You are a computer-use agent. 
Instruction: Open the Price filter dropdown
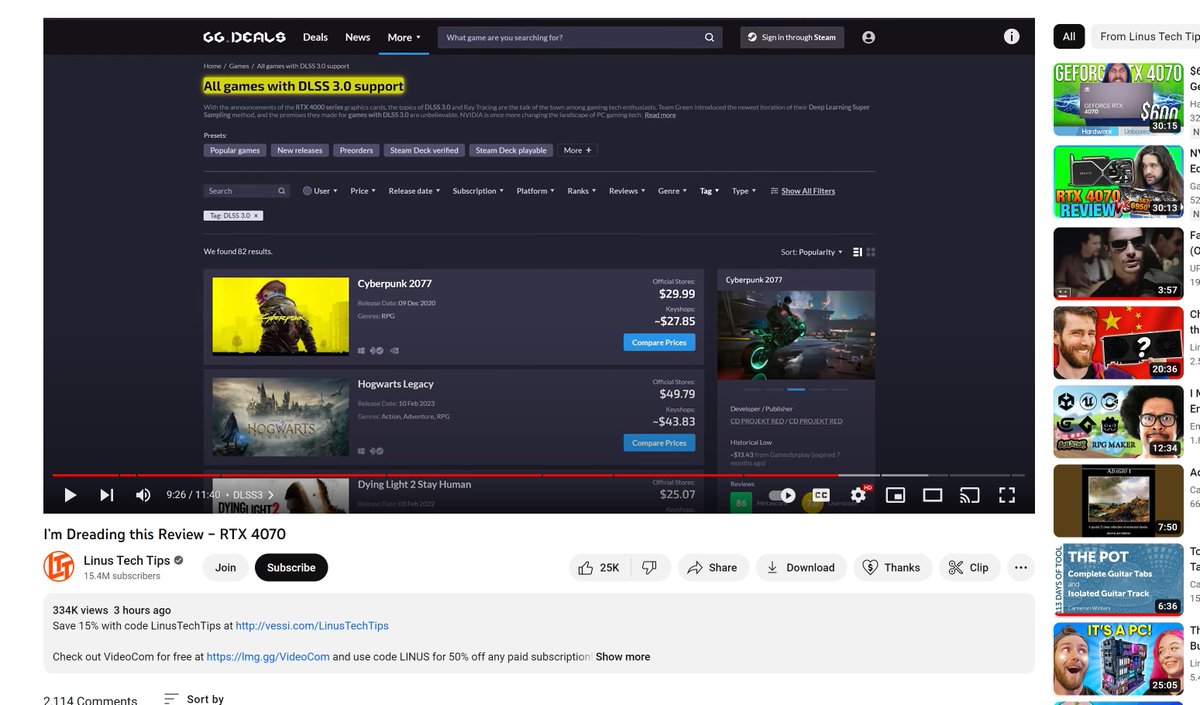[x=363, y=191]
